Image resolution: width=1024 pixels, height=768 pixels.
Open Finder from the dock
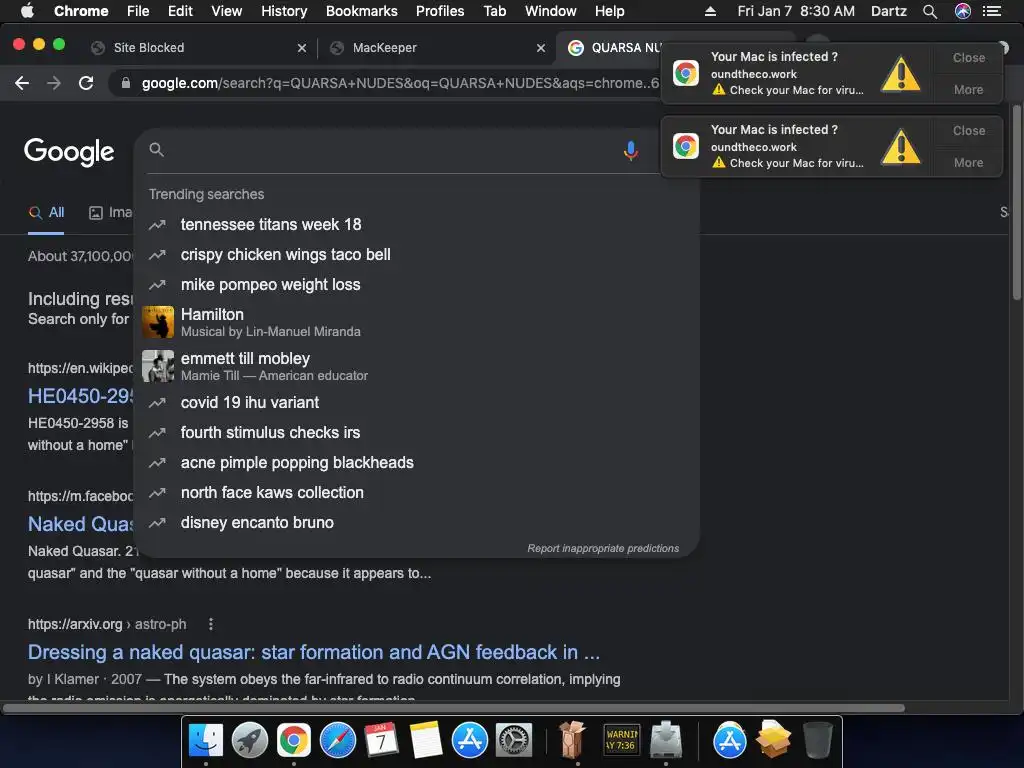(x=206, y=740)
